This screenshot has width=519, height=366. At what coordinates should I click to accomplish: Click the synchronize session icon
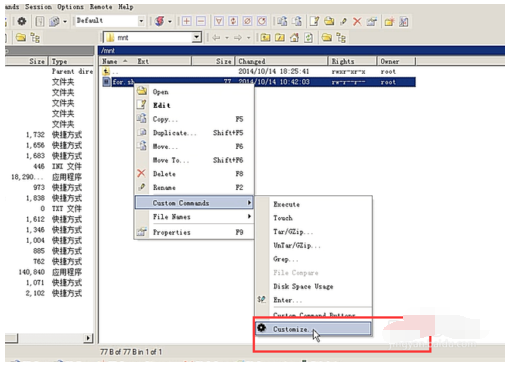pos(160,22)
